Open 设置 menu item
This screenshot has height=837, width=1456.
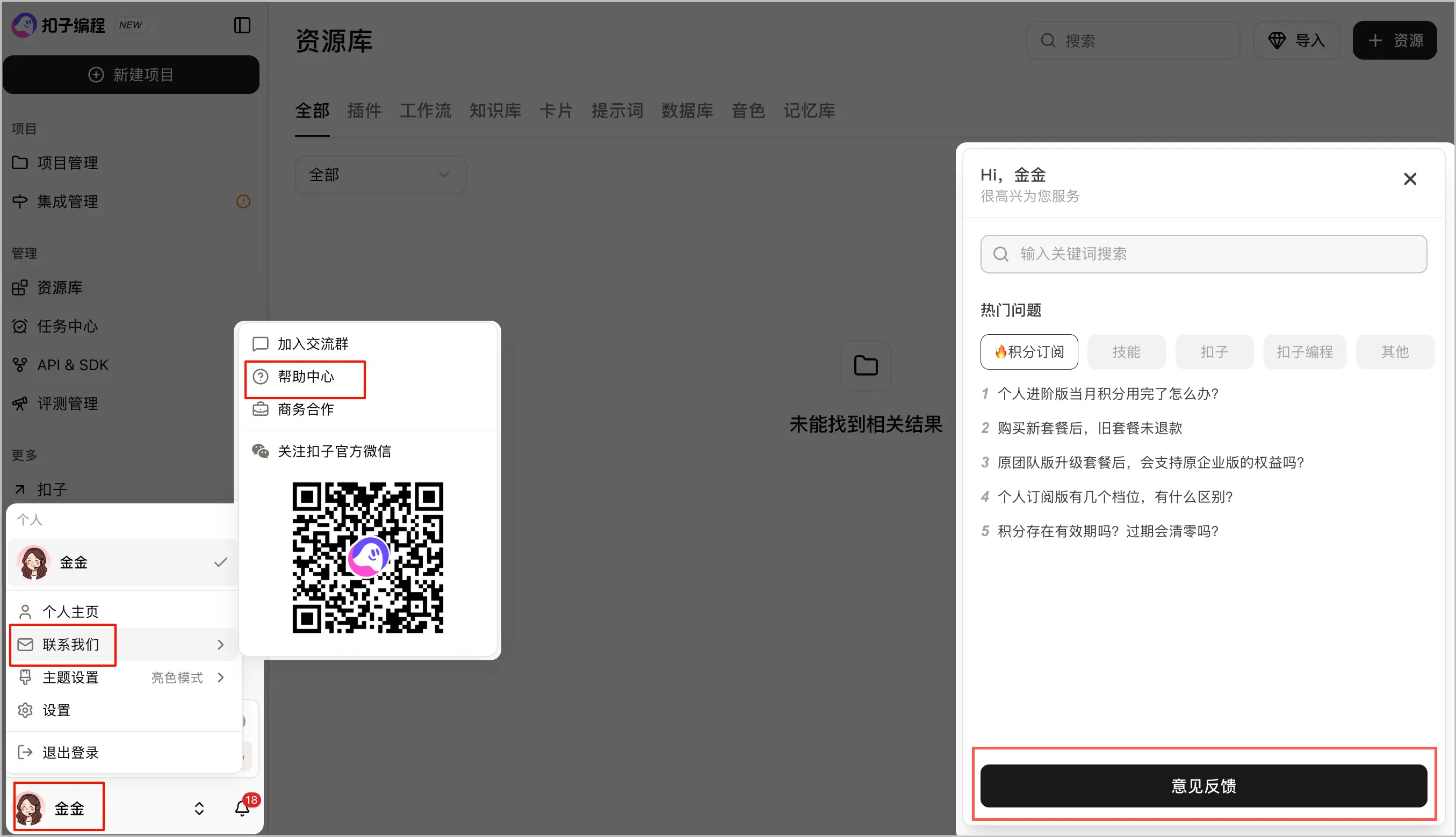point(122,710)
